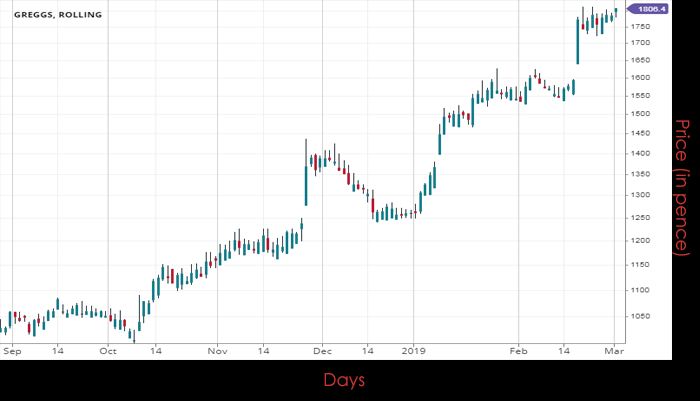Click the red Days axis title
Viewport: 700px width, 401px height.
click(x=344, y=380)
